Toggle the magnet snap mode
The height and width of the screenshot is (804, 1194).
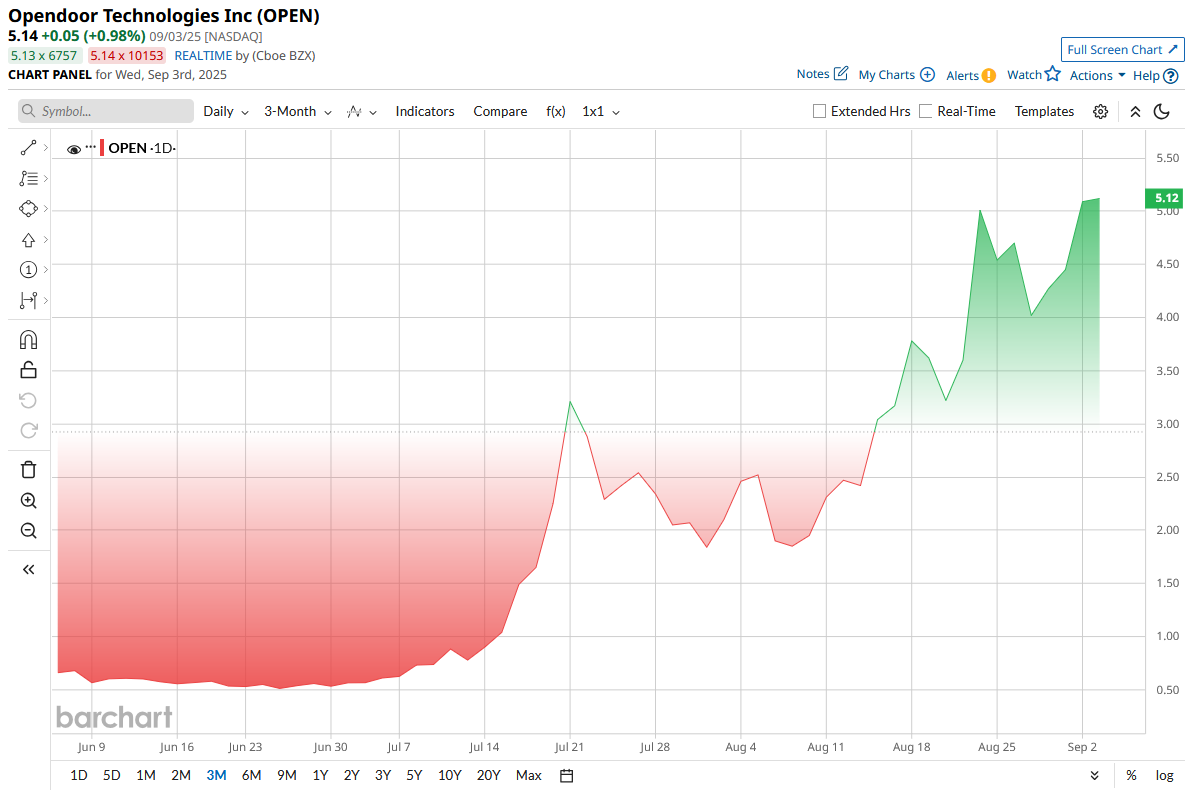coord(28,340)
